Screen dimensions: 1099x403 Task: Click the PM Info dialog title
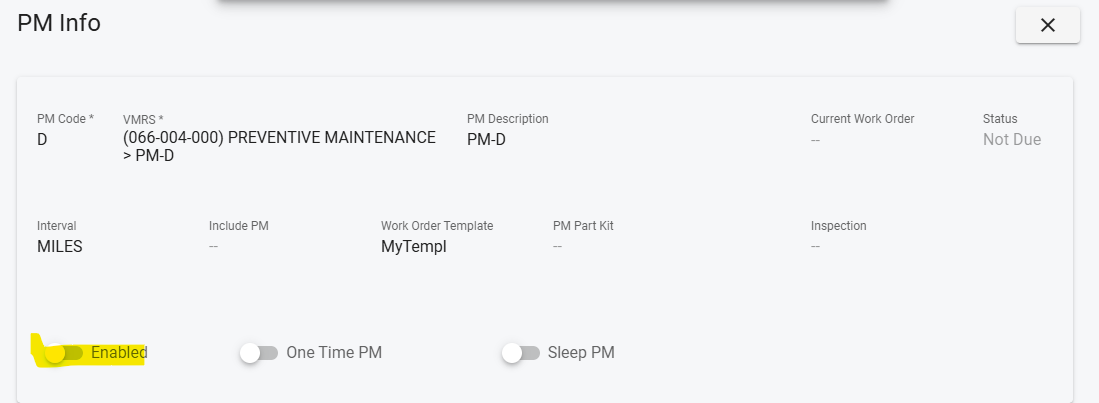(59, 23)
